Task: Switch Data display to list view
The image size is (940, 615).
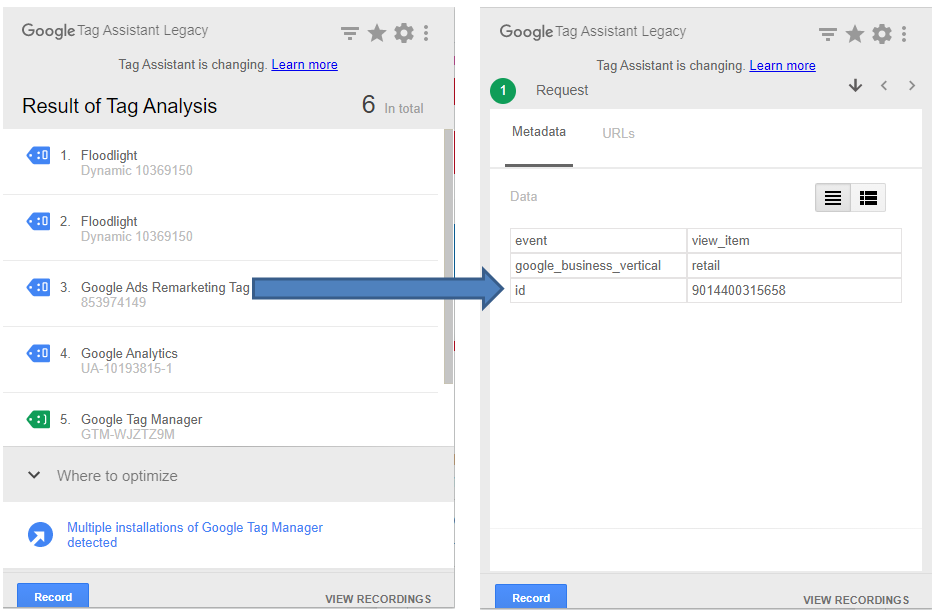Action: pyautogui.click(x=832, y=197)
